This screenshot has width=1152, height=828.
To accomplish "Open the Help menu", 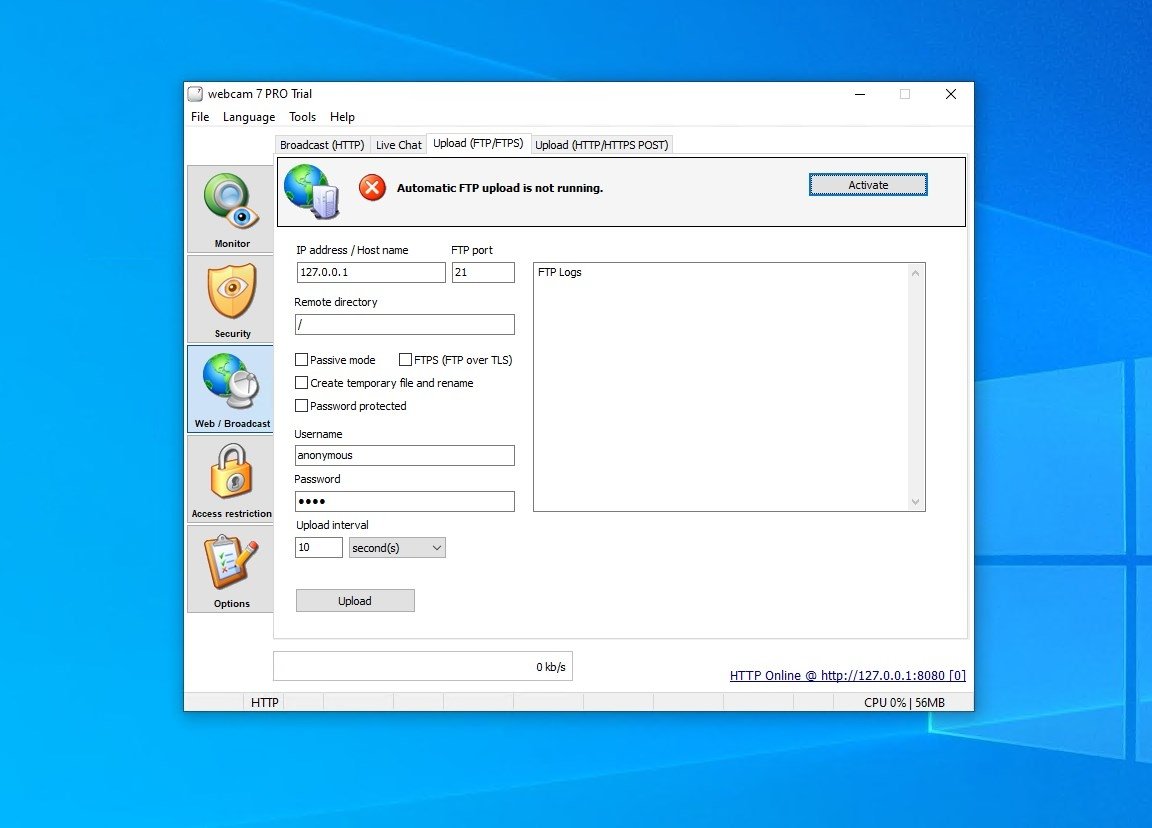I will click(x=342, y=117).
